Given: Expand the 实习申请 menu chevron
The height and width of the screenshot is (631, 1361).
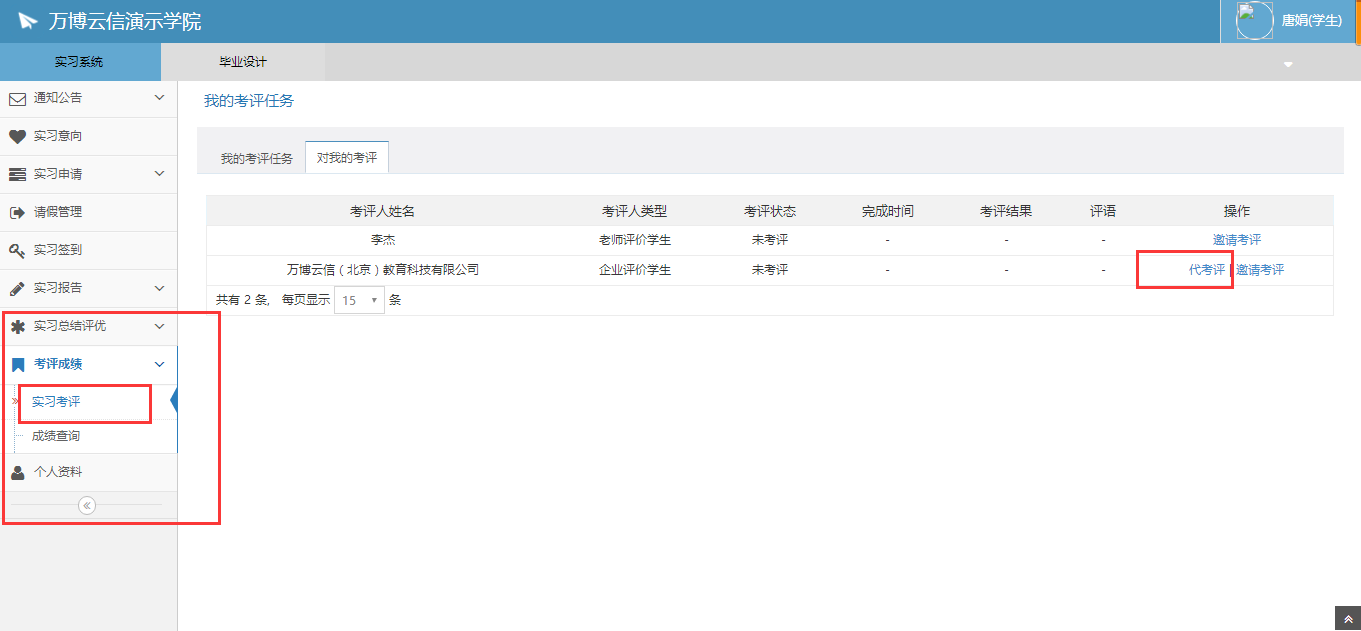Looking at the screenshot, I should pos(159,174).
